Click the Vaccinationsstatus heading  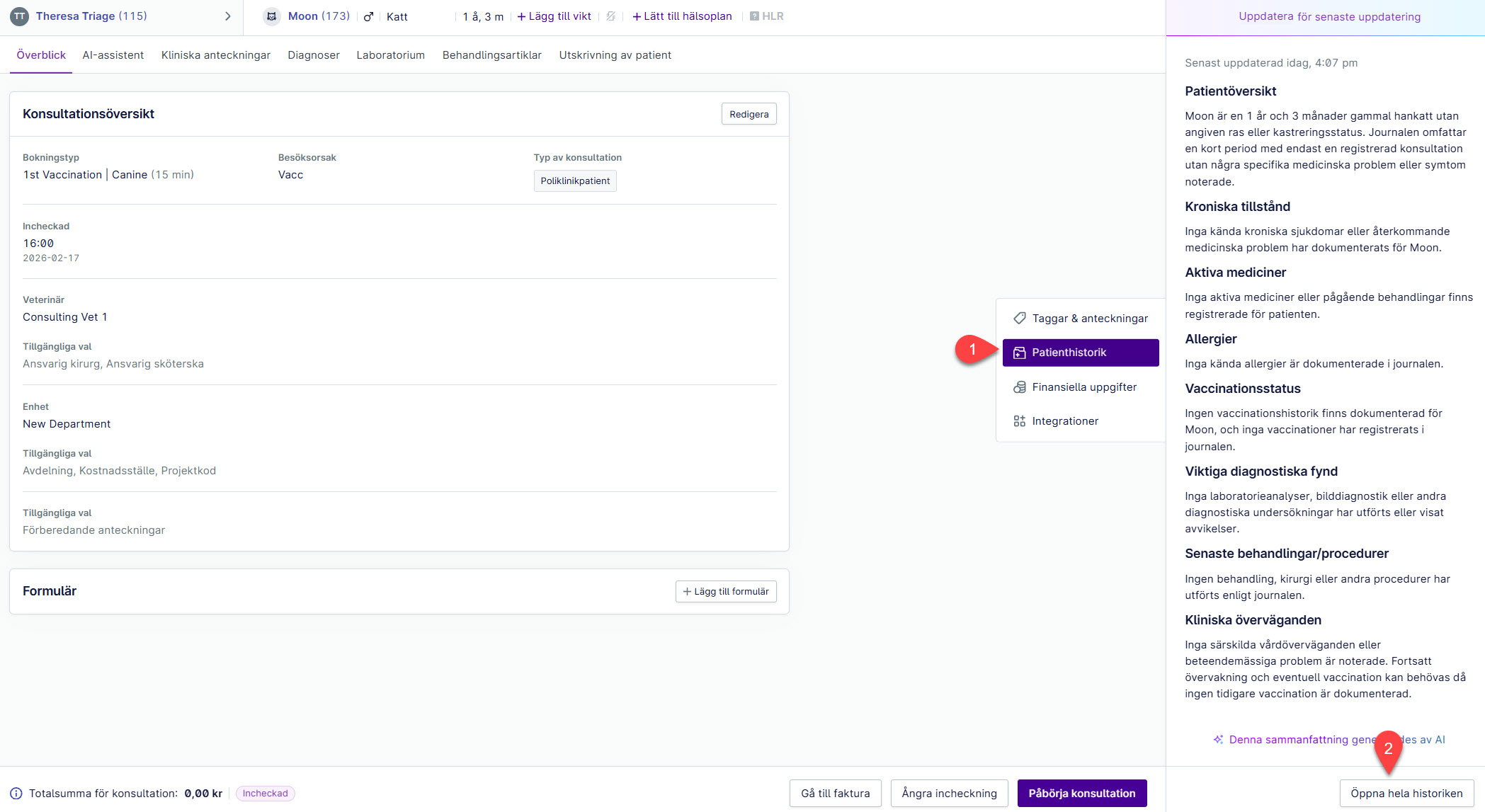click(1243, 389)
